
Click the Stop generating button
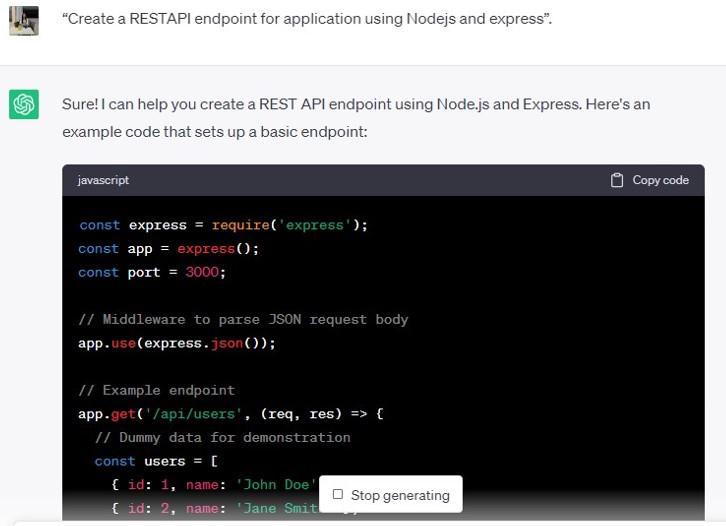391,494
